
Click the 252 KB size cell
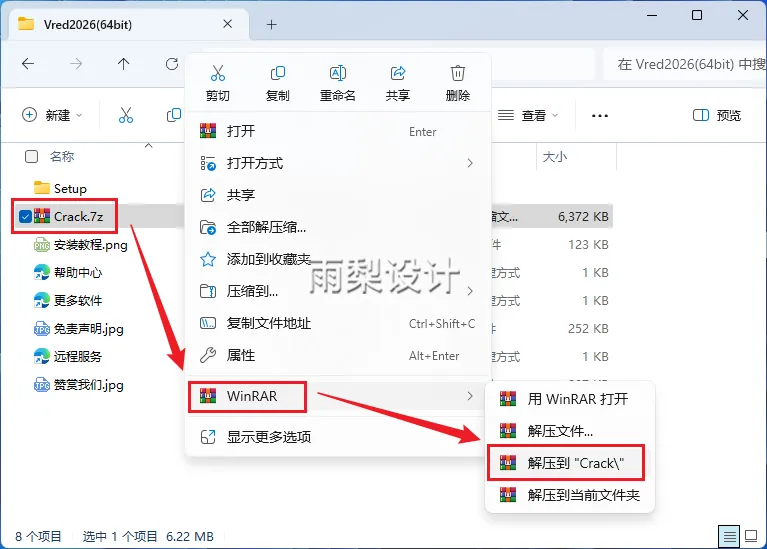[x=588, y=328]
